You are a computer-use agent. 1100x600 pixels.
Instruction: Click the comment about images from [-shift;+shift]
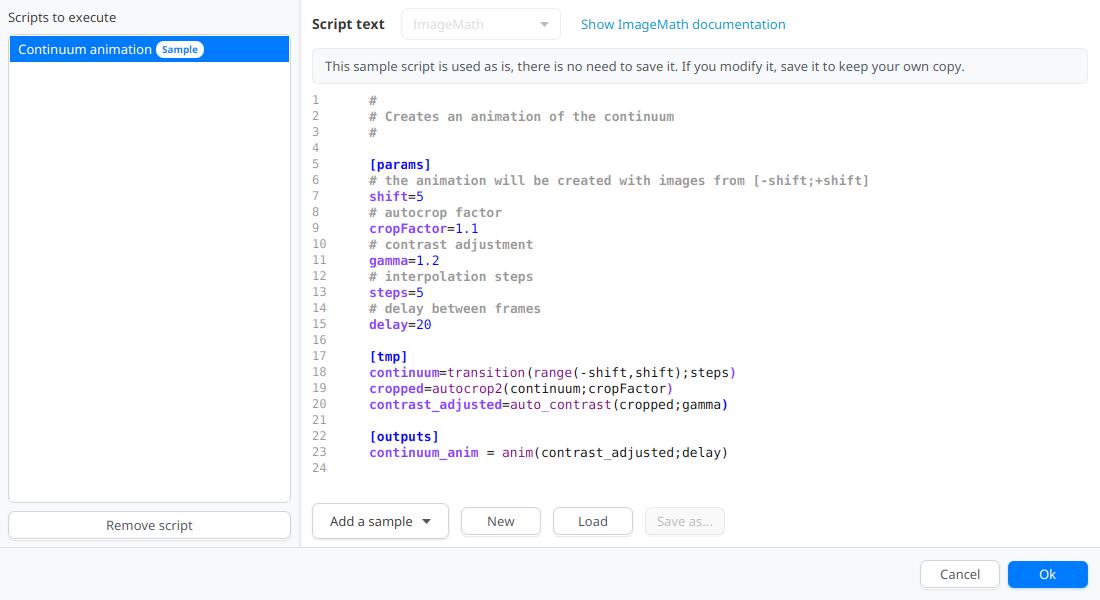(619, 180)
